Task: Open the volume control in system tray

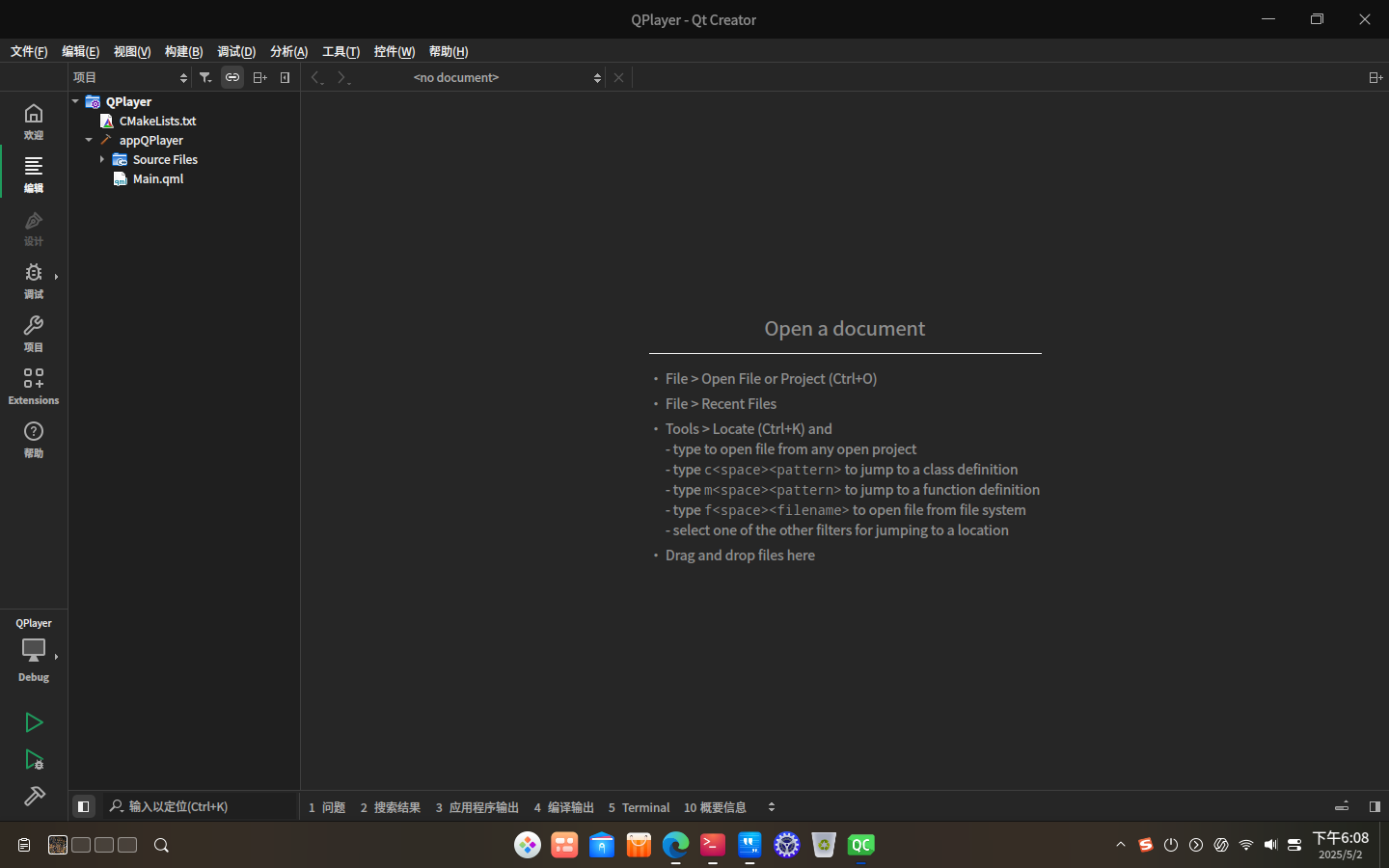Action: click(x=1270, y=845)
